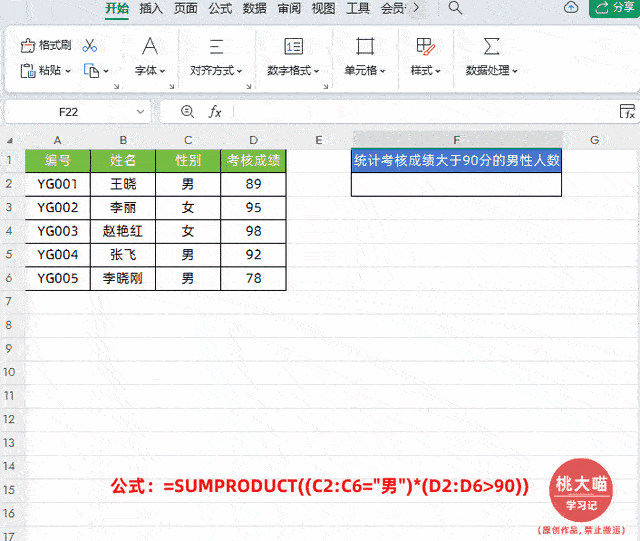Open the Alignment (对齐方式) icon

tap(216, 47)
